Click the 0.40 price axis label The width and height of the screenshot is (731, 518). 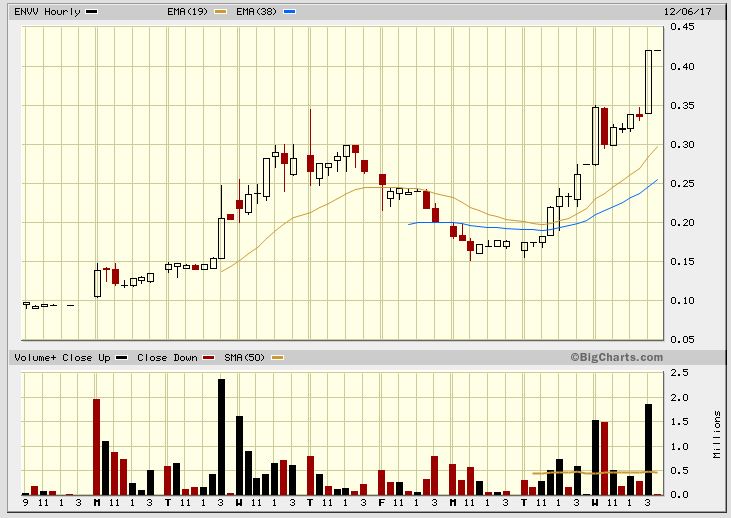[x=682, y=67]
